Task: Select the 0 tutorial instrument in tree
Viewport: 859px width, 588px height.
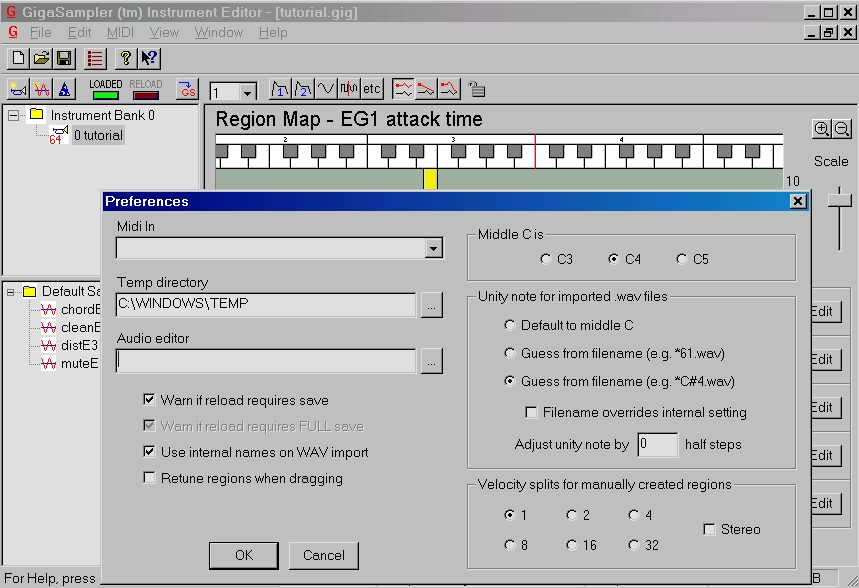Action: [98, 135]
